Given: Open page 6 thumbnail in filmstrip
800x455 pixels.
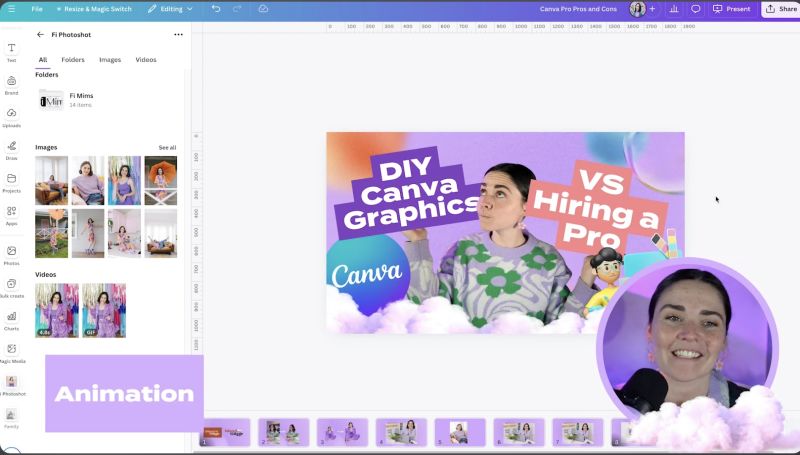Looking at the screenshot, I should pyautogui.click(x=519, y=433).
